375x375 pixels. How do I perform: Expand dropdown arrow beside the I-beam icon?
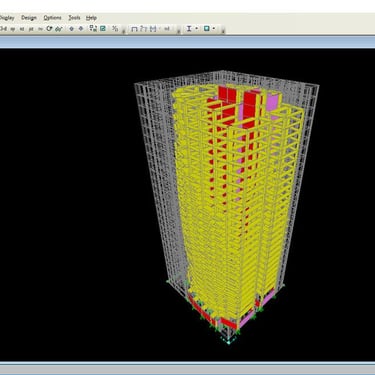click(x=196, y=29)
